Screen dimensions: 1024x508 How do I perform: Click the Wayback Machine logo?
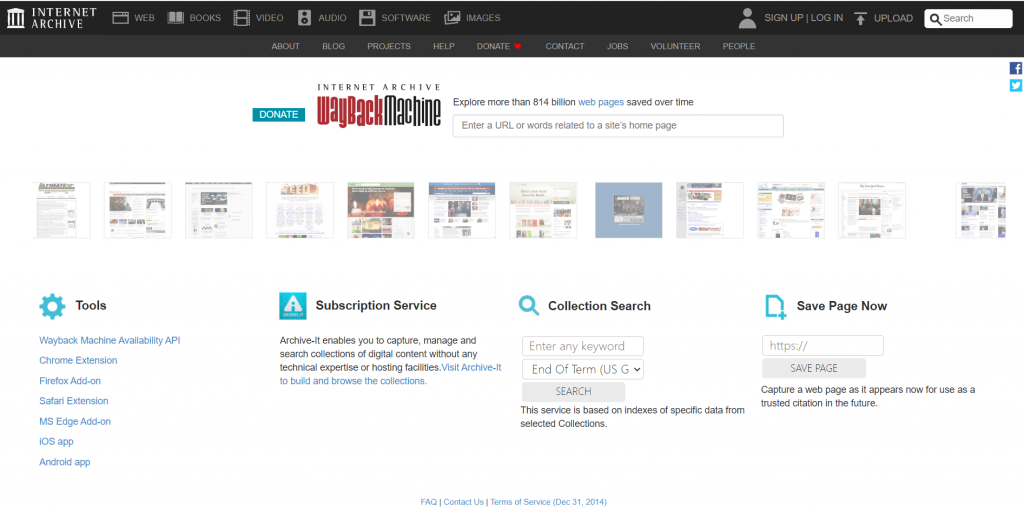(x=379, y=105)
